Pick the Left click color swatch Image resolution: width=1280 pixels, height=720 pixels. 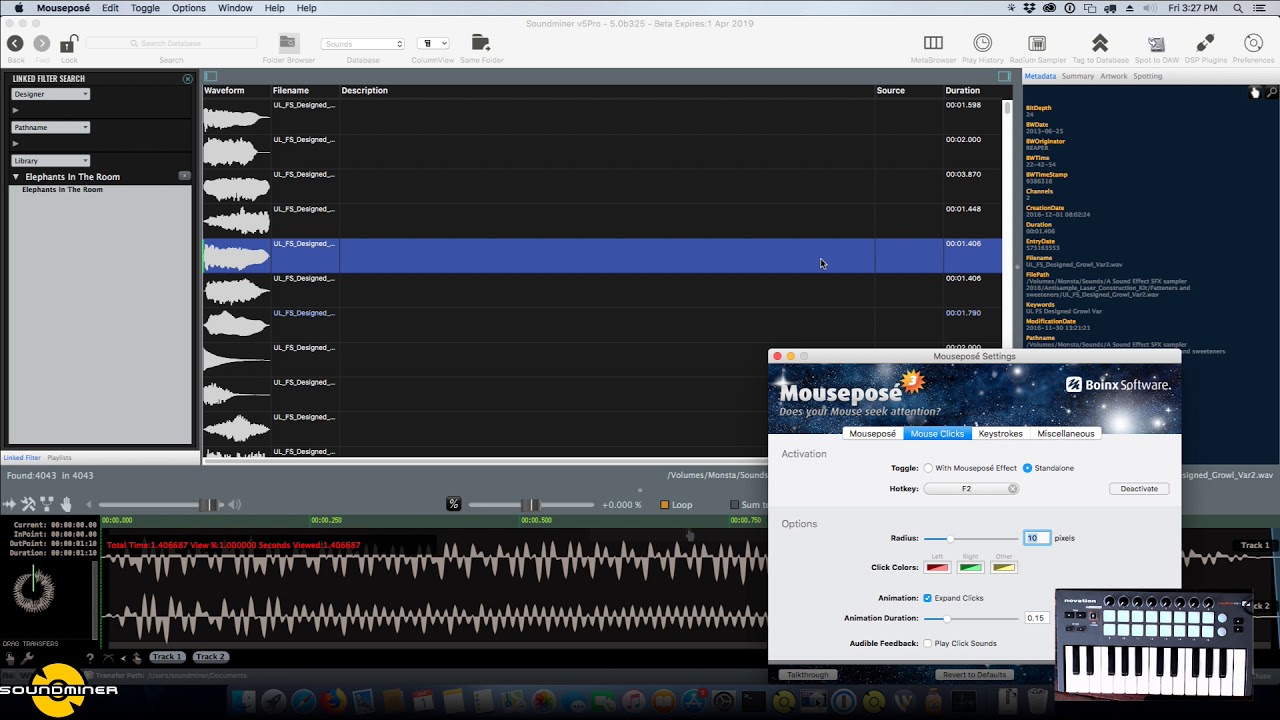coord(937,567)
